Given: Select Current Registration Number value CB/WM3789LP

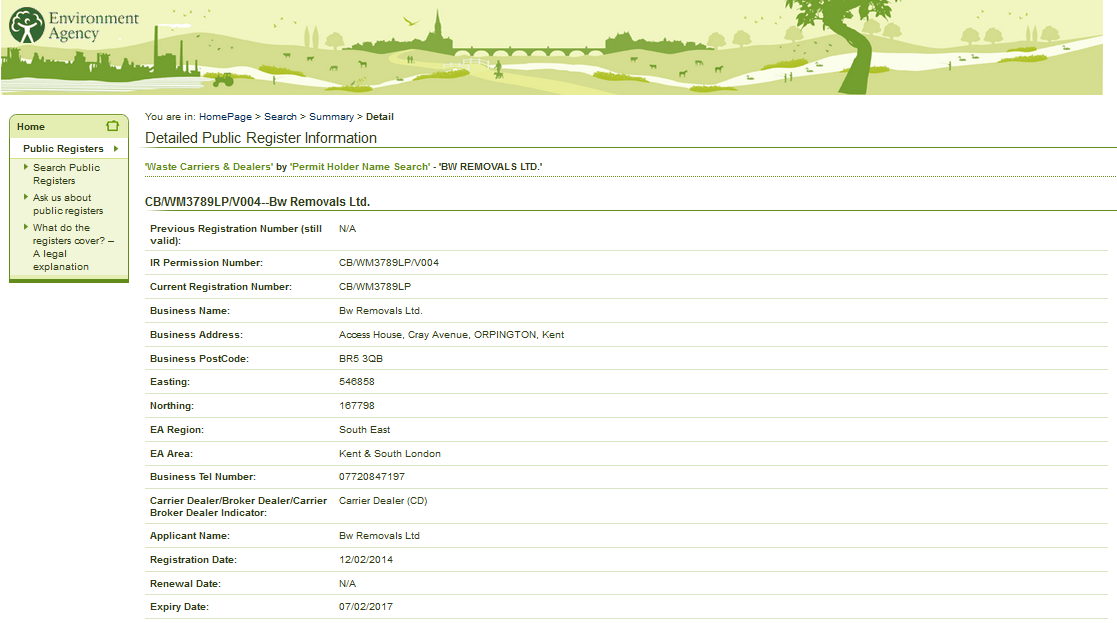Looking at the screenshot, I should pos(375,287).
